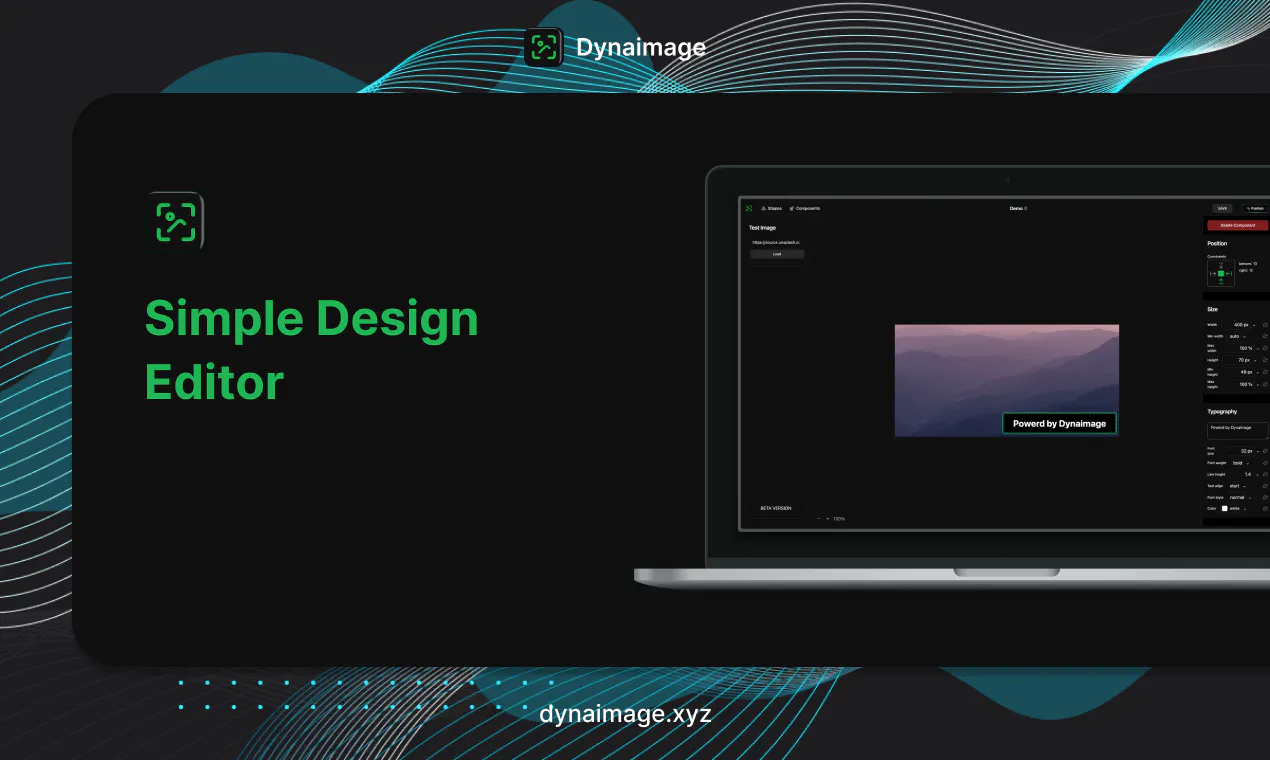
Task: Click the reset icon beside Width
Action: coord(1265,325)
